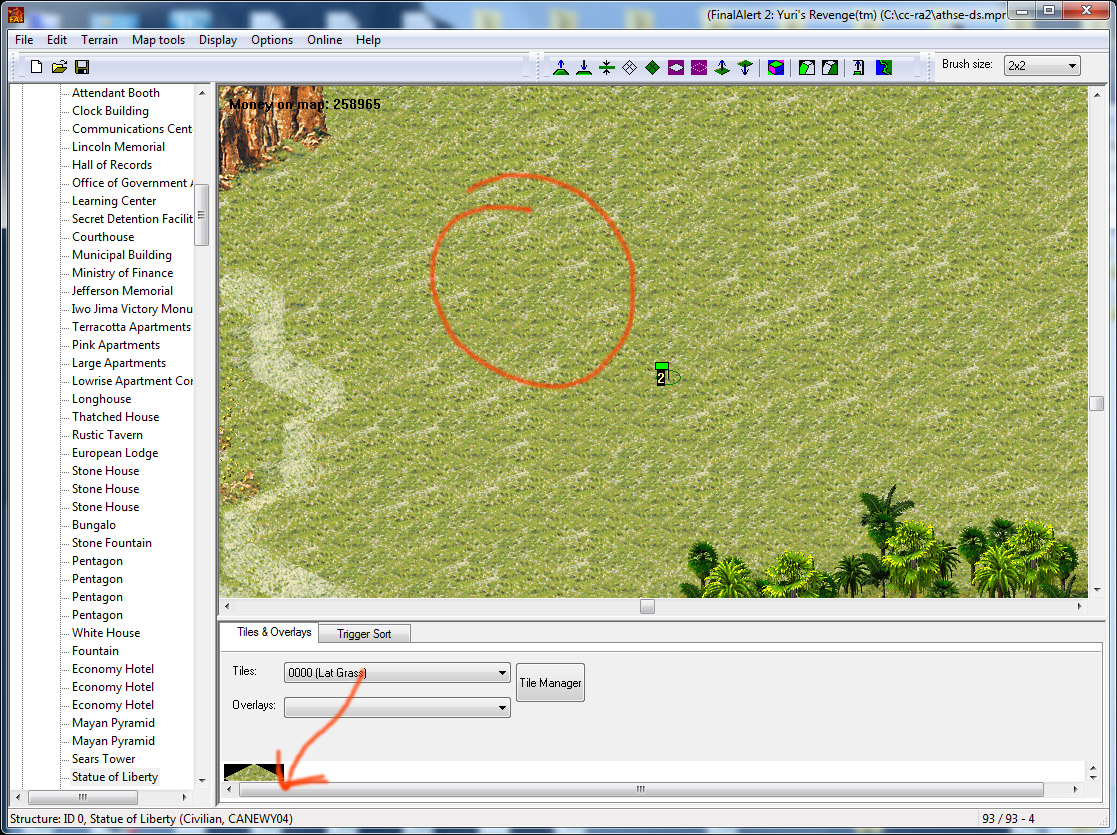Select the raise ground tool (up arrow)

pos(561,68)
